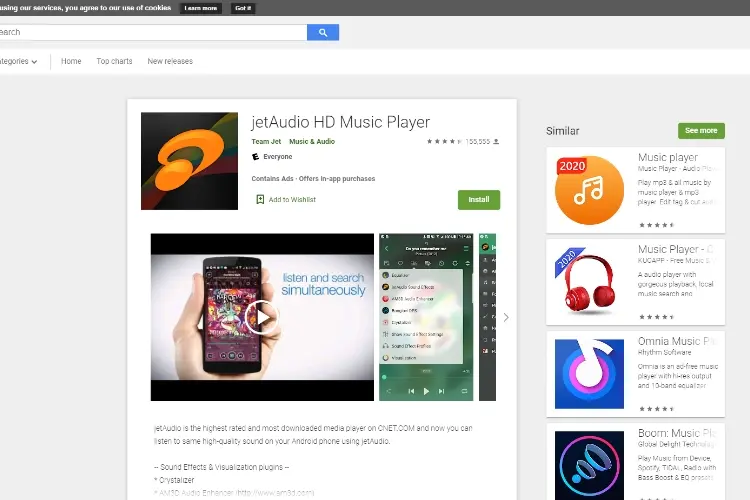This screenshot has width=750, height=500.
Task: Open the Omnia Music Player app icon
Action: (589, 374)
